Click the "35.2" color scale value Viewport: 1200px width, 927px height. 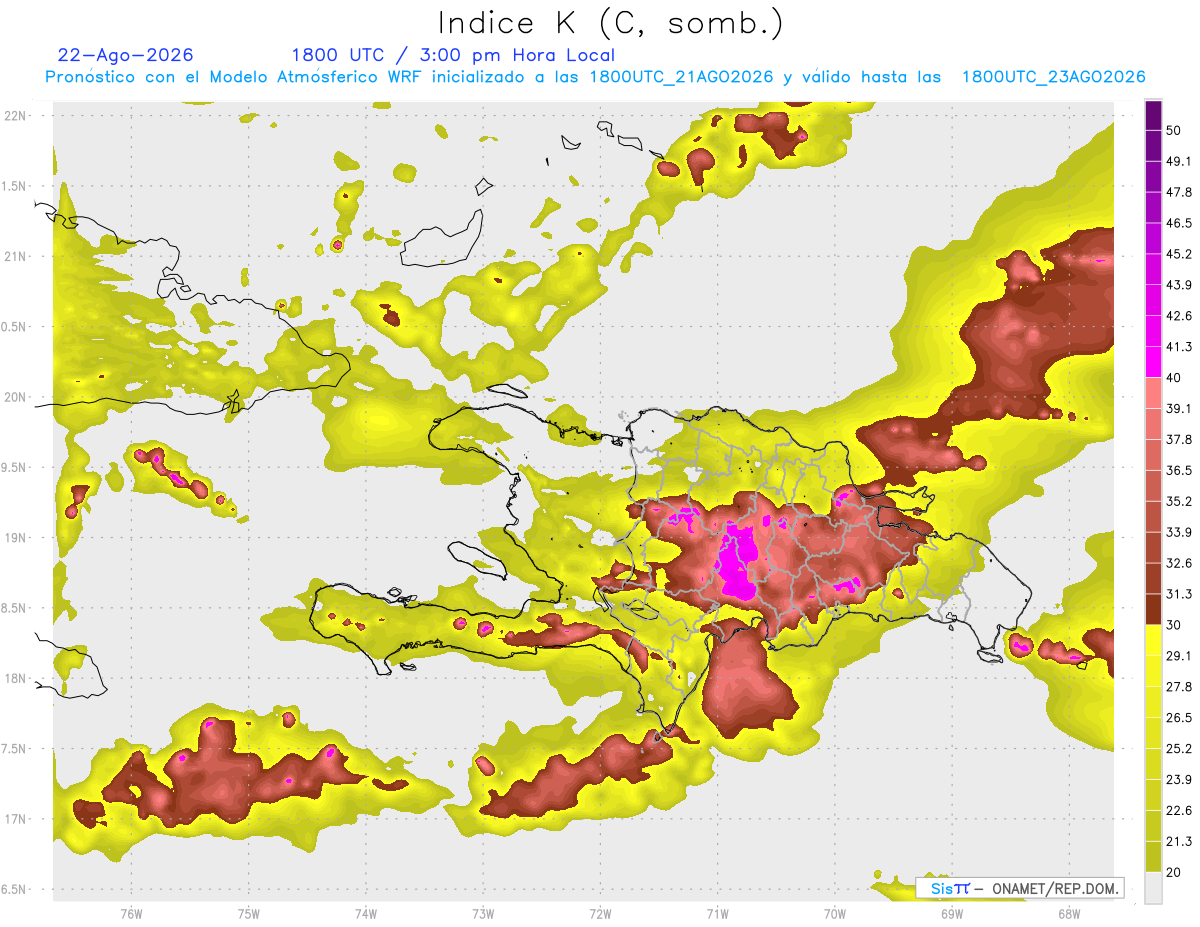pos(1179,501)
